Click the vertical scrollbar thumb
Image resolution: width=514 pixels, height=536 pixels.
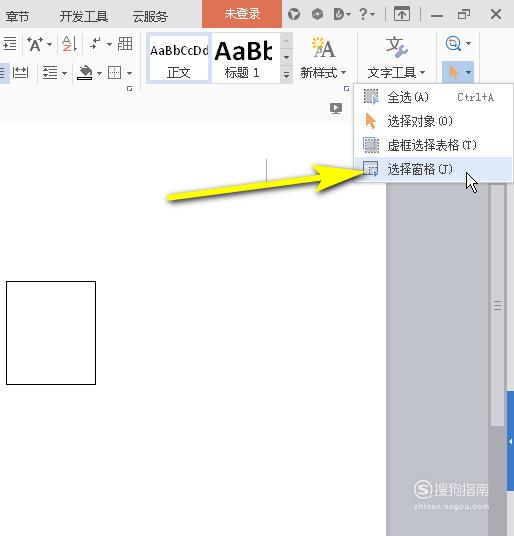pos(497,305)
